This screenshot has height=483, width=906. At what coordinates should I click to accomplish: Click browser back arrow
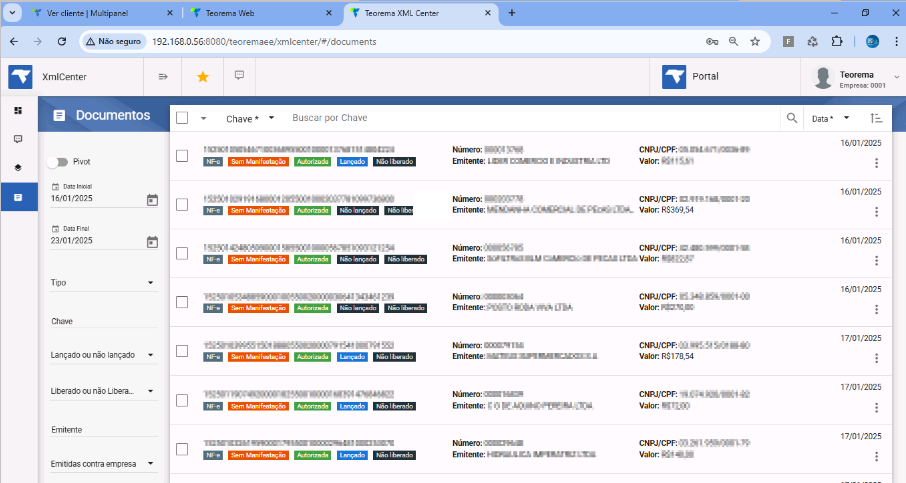[x=14, y=42]
